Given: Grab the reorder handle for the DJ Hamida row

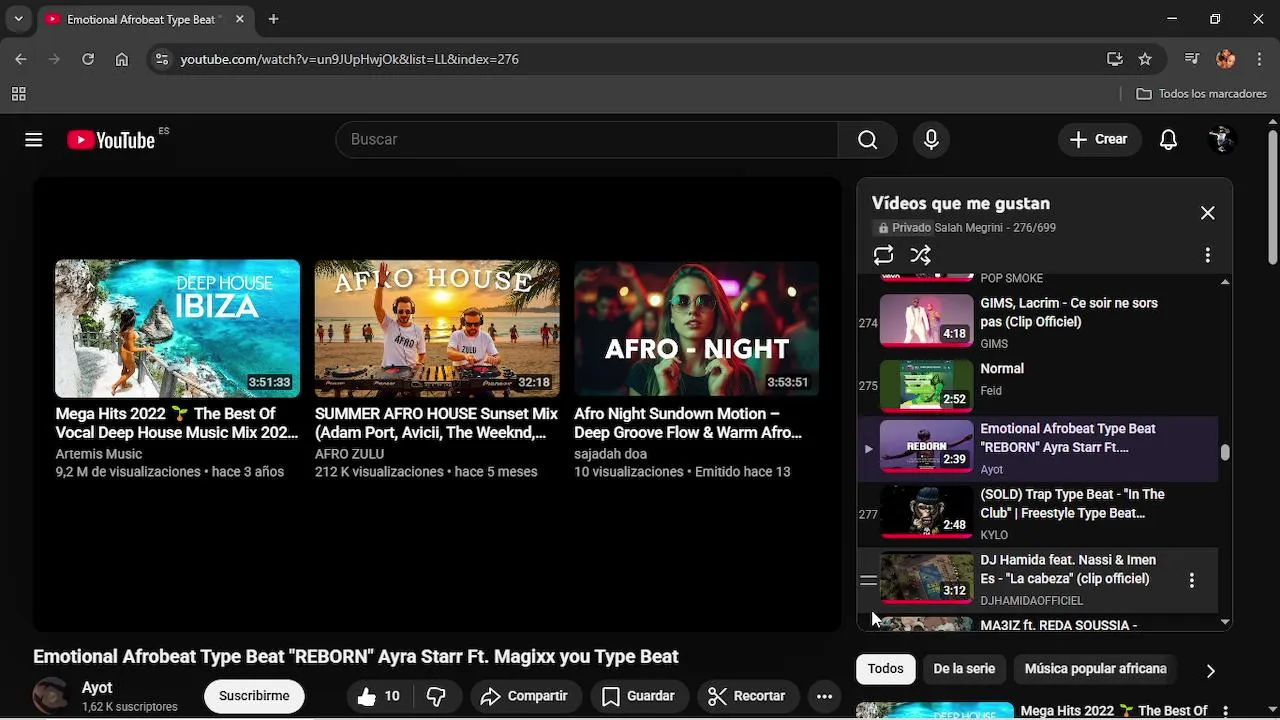Looking at the screenshot, I should tap(868, 580).
